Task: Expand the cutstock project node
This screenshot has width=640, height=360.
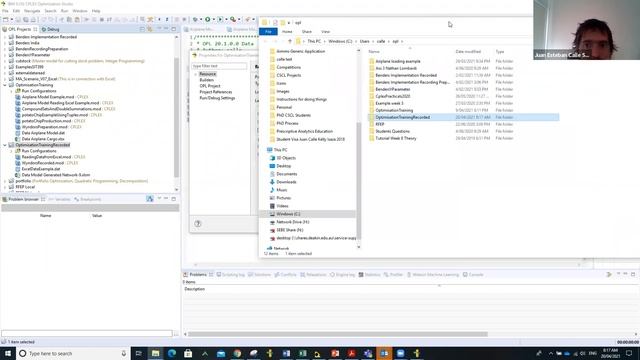Action: point(5,61)
